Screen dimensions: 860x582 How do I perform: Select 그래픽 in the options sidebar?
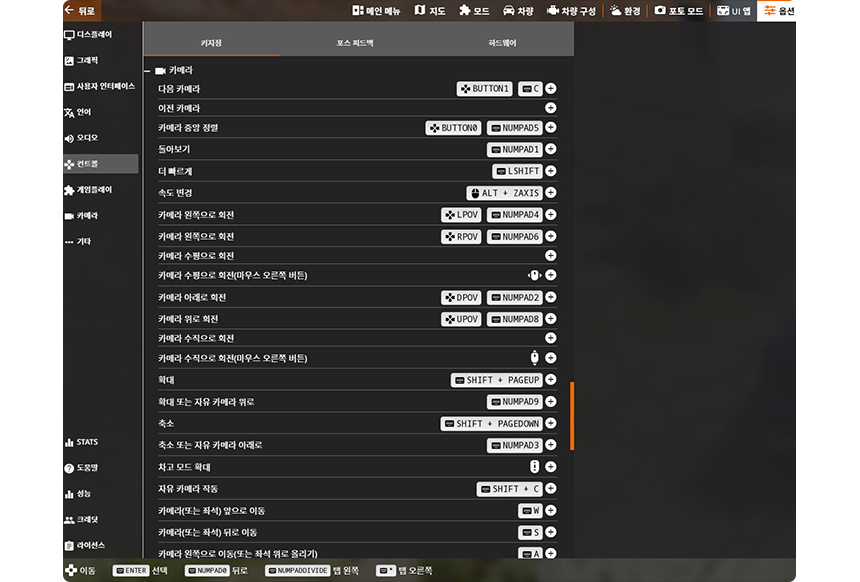(x=88, y=61)
